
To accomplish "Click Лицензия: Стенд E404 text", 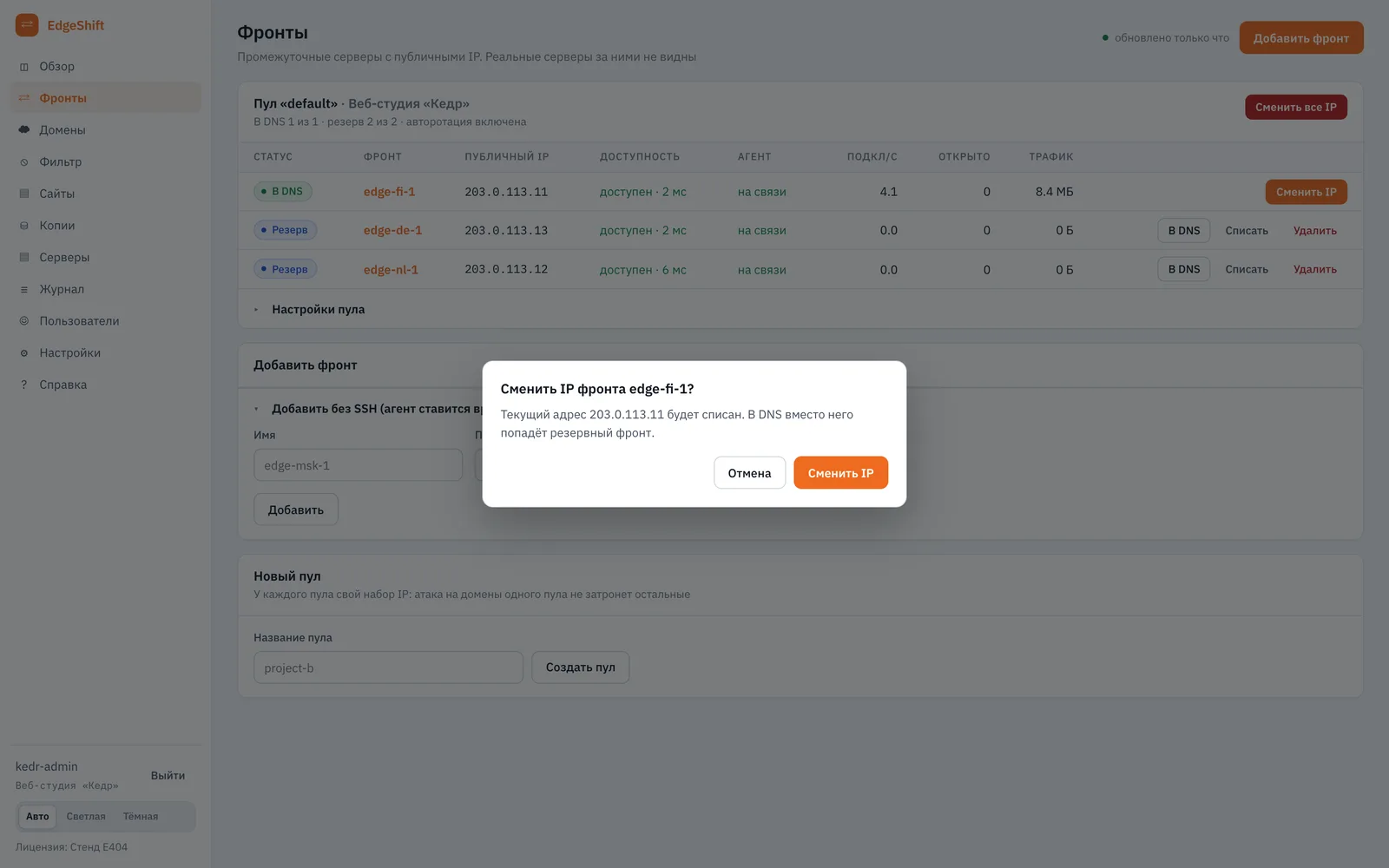I will [x=71, y=847].
